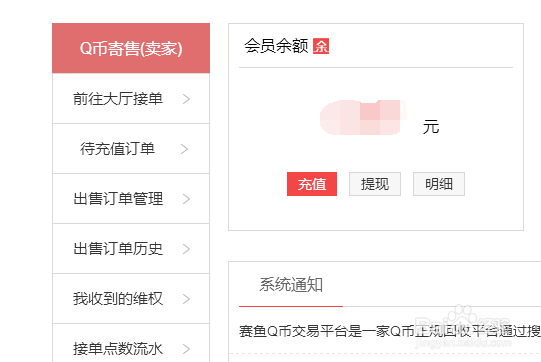Click the blurred balance amount
The image size is (541, 362).
[363, 117]
